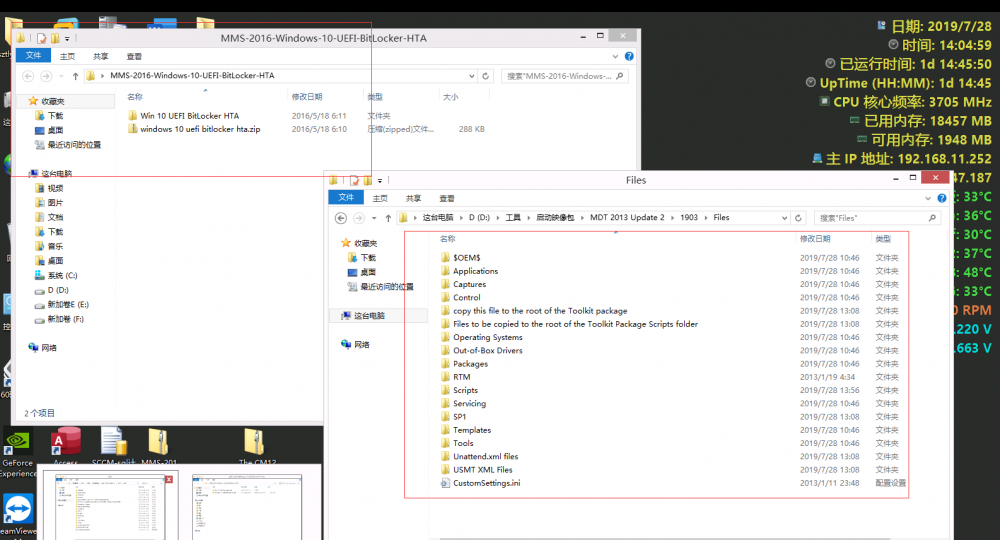The width and height of the screenshot is (1000, 540).
Task: Click the 1903 breadcrumb segment
Action: 689,218
